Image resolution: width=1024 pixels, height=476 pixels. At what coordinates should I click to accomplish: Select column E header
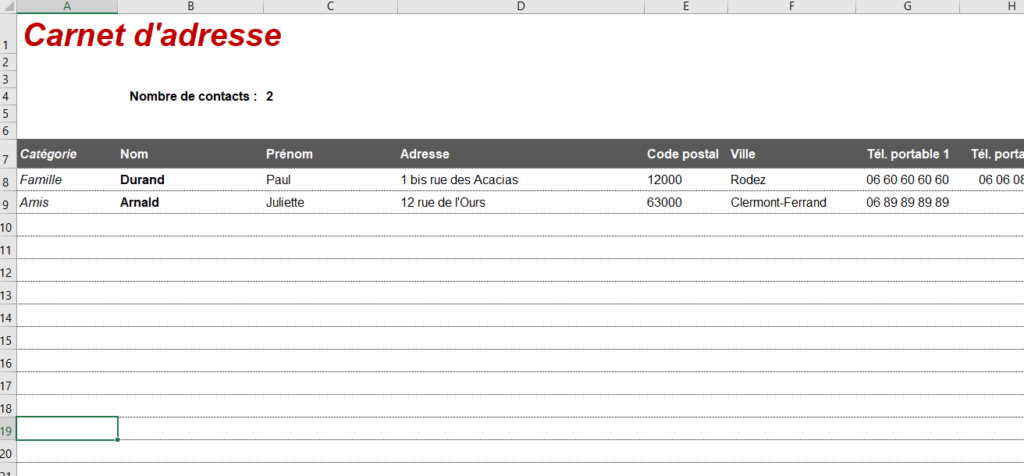(x=686, y=7)
